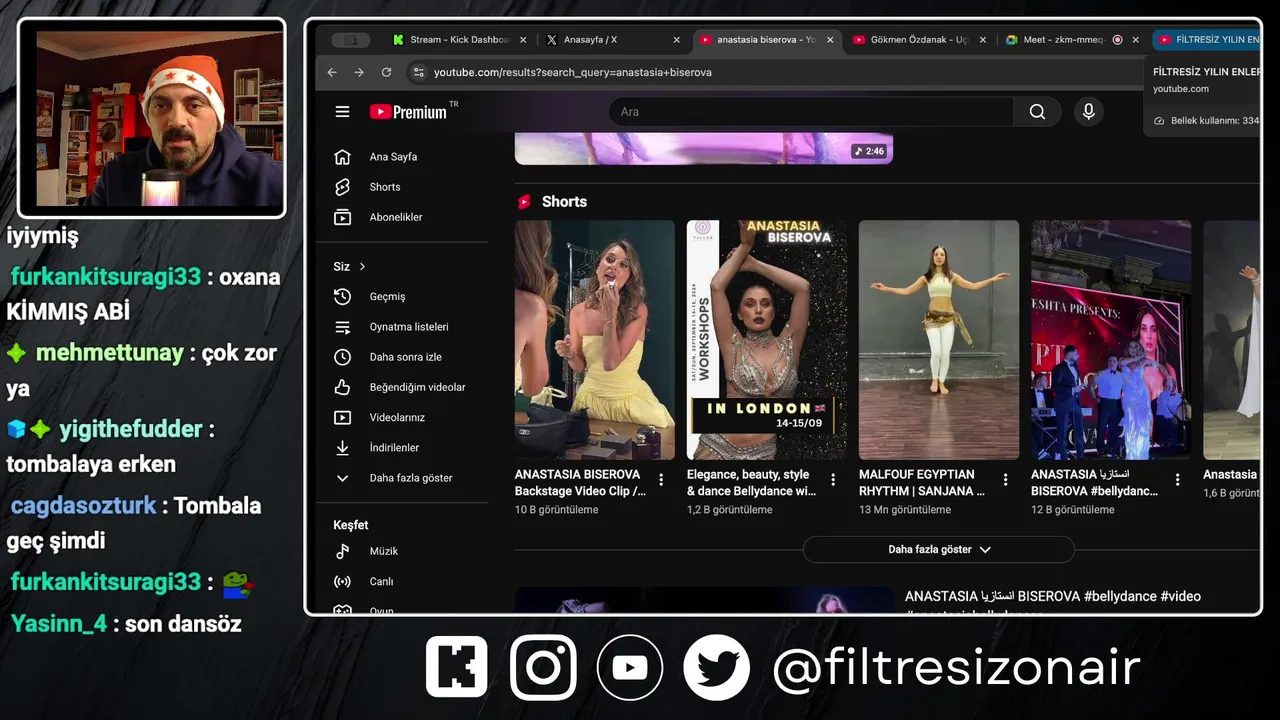Start voice search with microphone icon
The width and height of the screenshot is (1280, 720).
1089,112
